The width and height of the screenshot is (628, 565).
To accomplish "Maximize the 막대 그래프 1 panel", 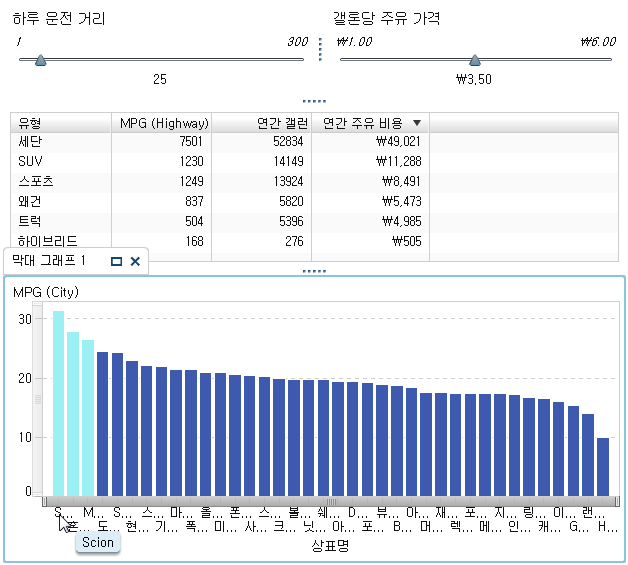I will [116, 262].
